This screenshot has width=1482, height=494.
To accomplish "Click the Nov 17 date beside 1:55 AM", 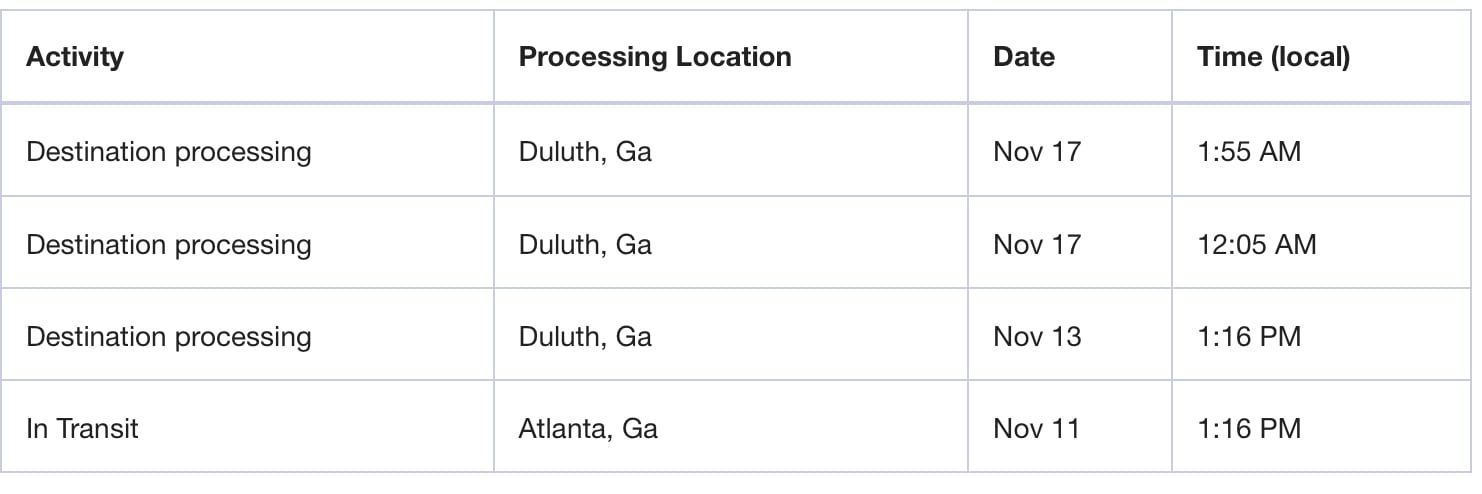I will (1037, 152).
